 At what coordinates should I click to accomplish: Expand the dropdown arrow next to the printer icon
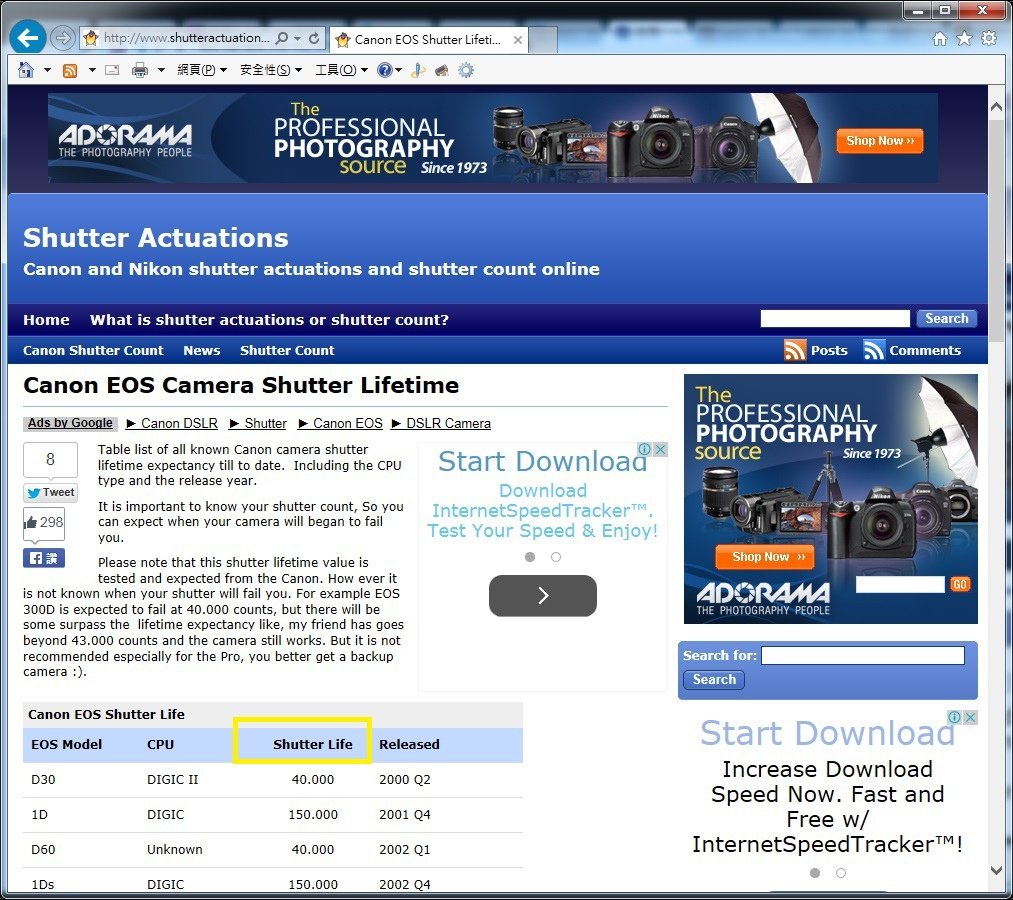161,70
